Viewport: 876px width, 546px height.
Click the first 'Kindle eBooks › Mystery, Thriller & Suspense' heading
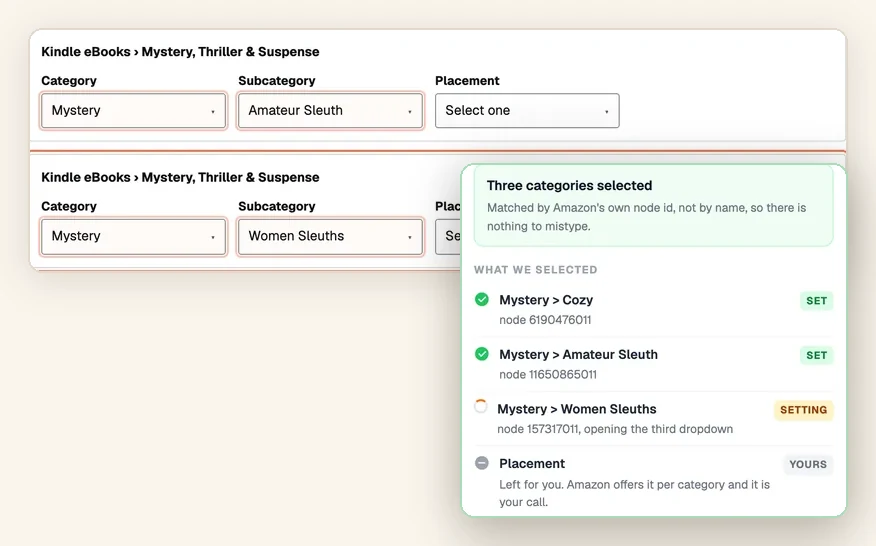coord(180,52)
